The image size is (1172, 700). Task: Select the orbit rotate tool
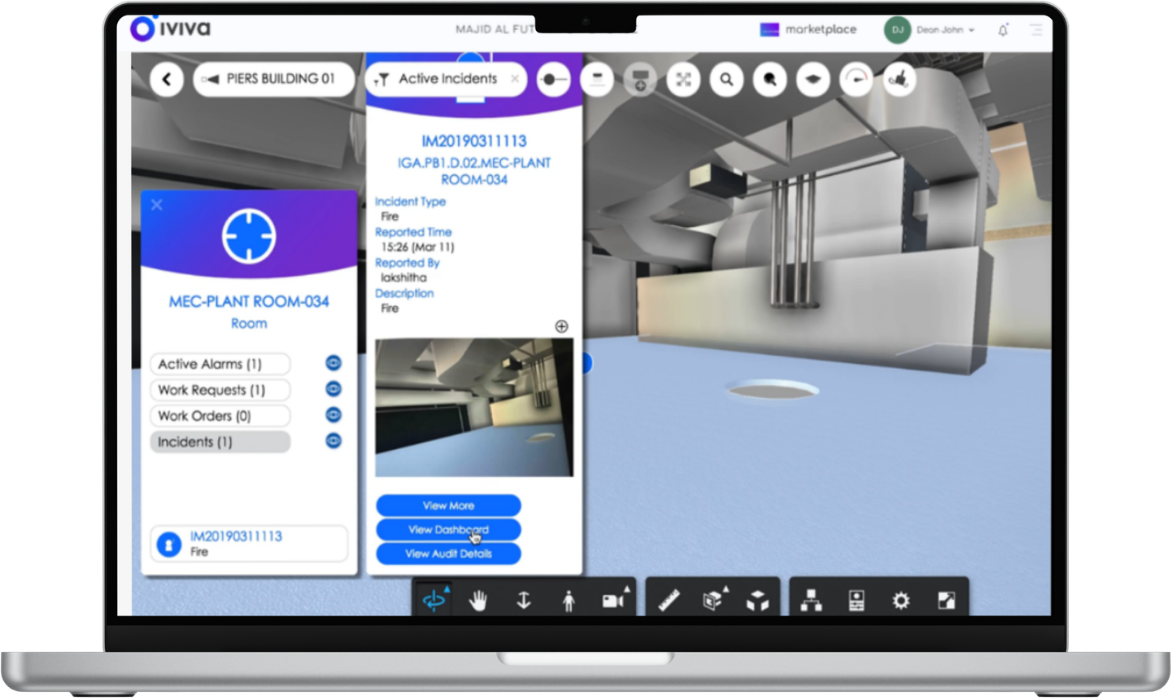[x=434, y=600]
